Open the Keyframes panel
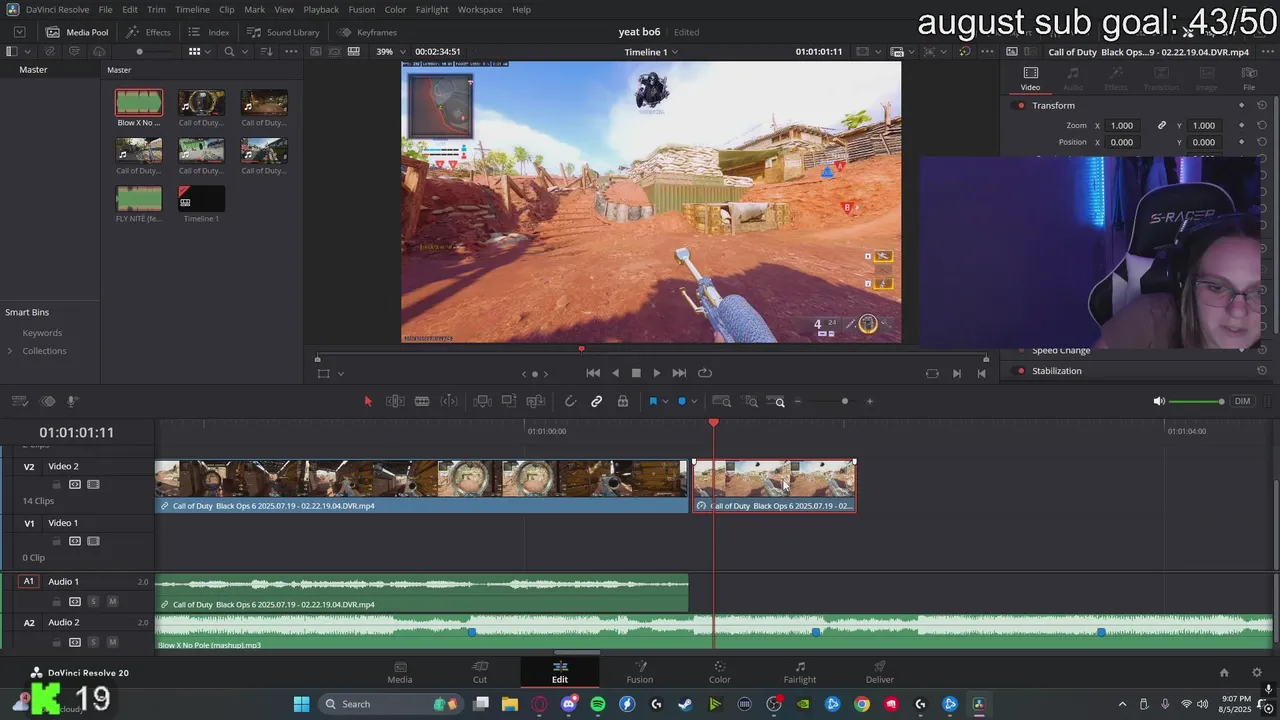The height and width of the screenshot is (720, 1280). [367, 32]
